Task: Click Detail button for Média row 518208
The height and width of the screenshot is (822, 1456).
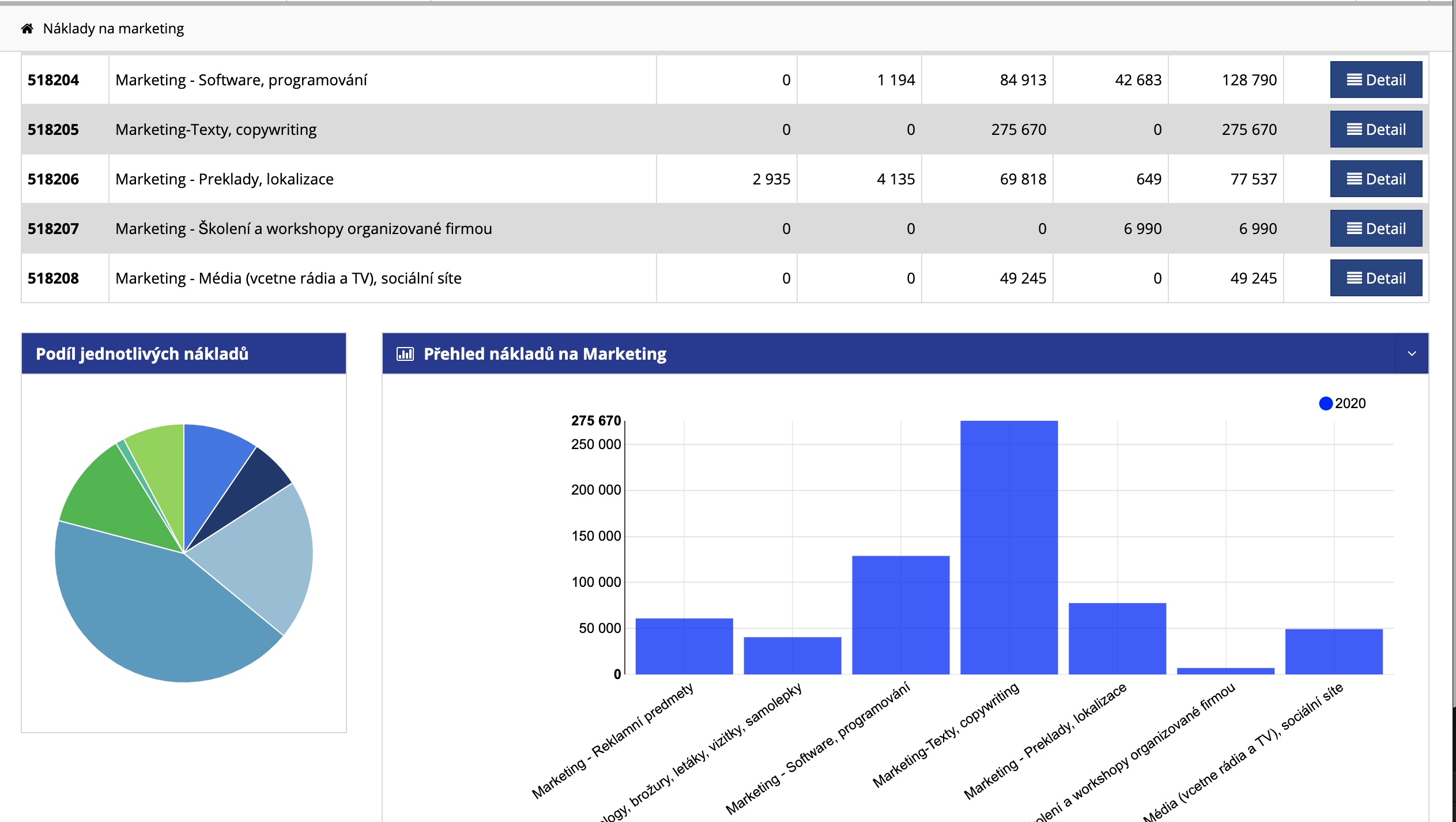Action: [1375, 278]
